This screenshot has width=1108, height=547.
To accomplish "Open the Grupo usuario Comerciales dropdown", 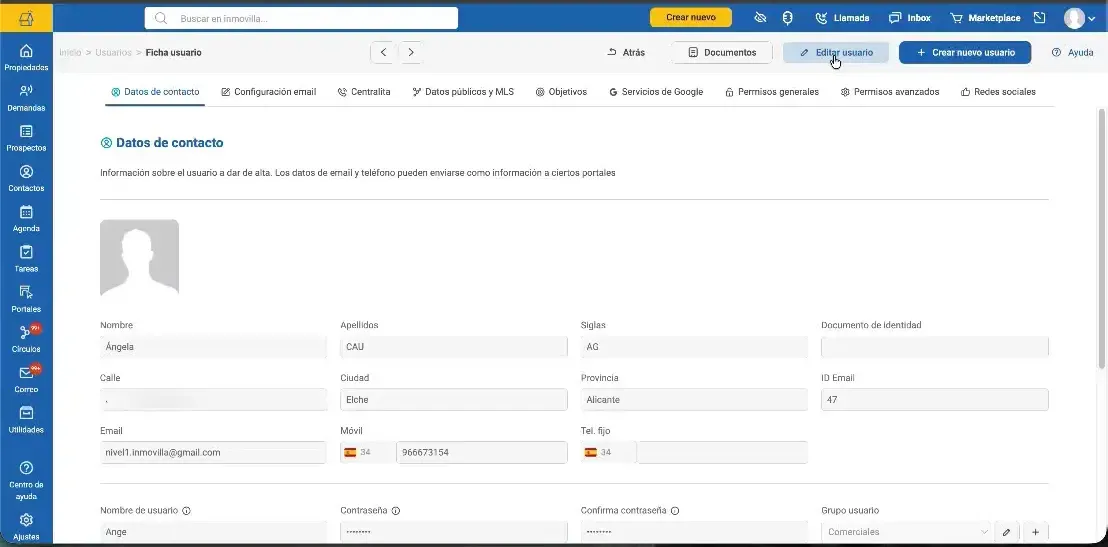I will pyautogui.click(x=907, y=531).
